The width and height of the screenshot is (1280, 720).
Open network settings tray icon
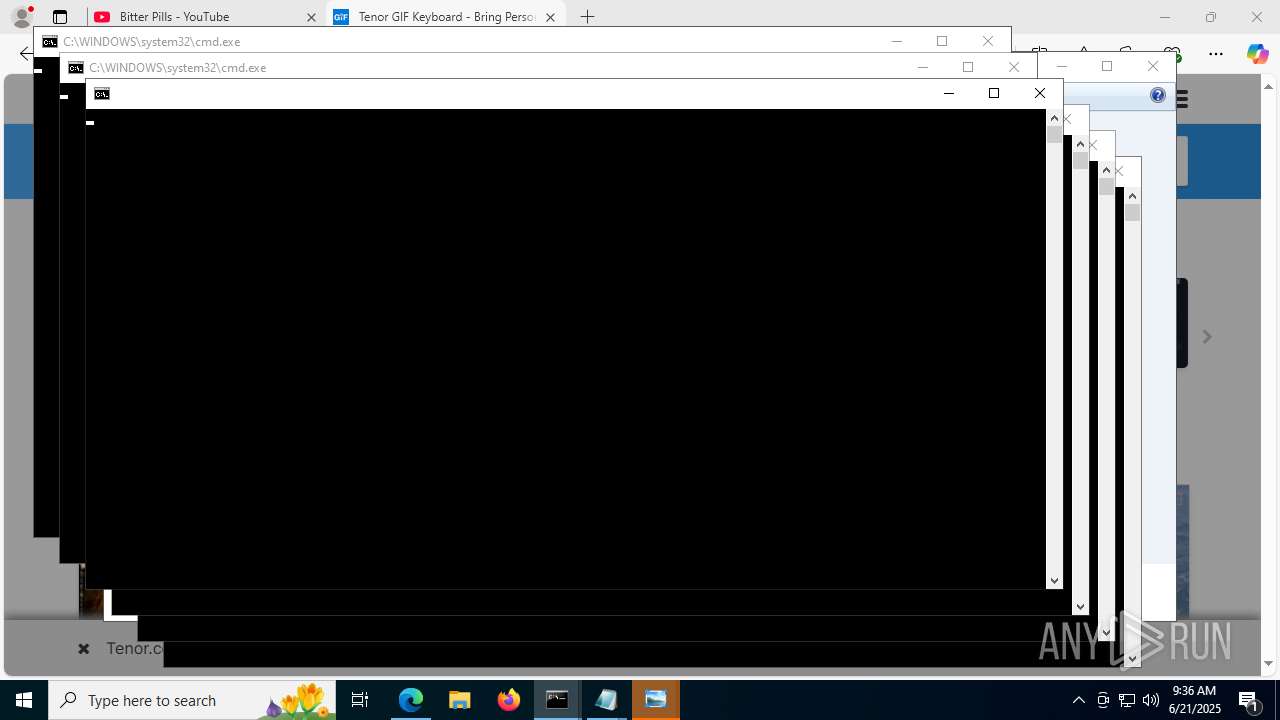click(1127, 700)
